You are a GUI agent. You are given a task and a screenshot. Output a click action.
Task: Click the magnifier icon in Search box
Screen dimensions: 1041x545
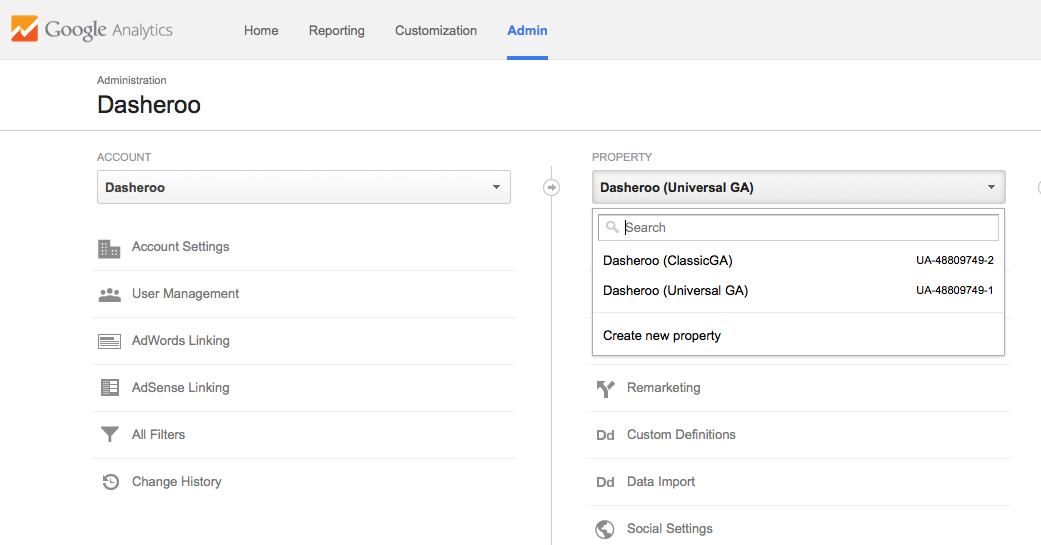[x=612, y=227]
